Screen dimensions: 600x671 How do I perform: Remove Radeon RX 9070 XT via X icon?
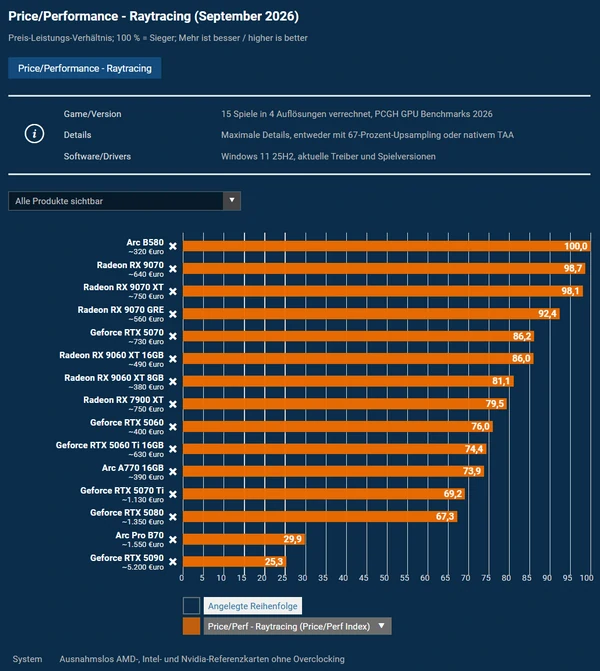172,291
